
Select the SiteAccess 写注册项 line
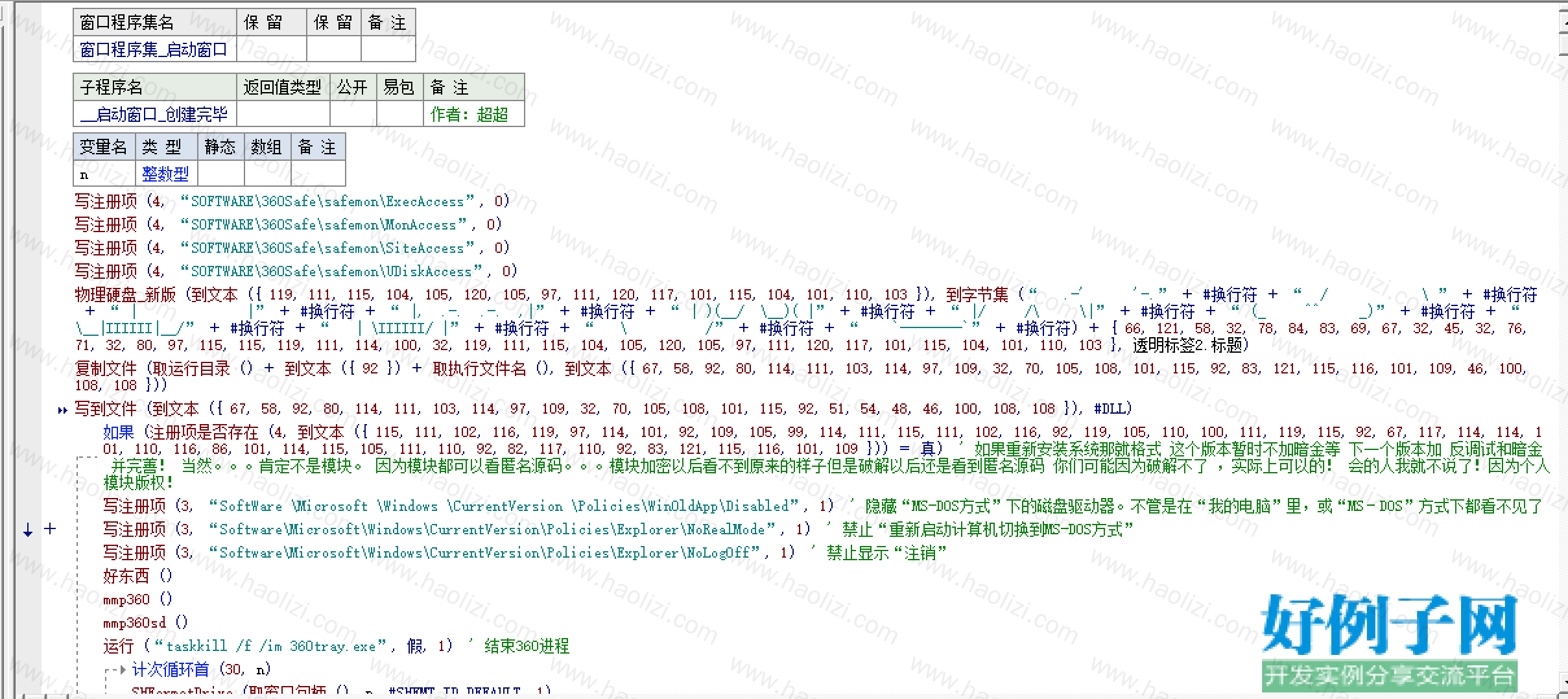pyautogui.click(x=292, y=248)
